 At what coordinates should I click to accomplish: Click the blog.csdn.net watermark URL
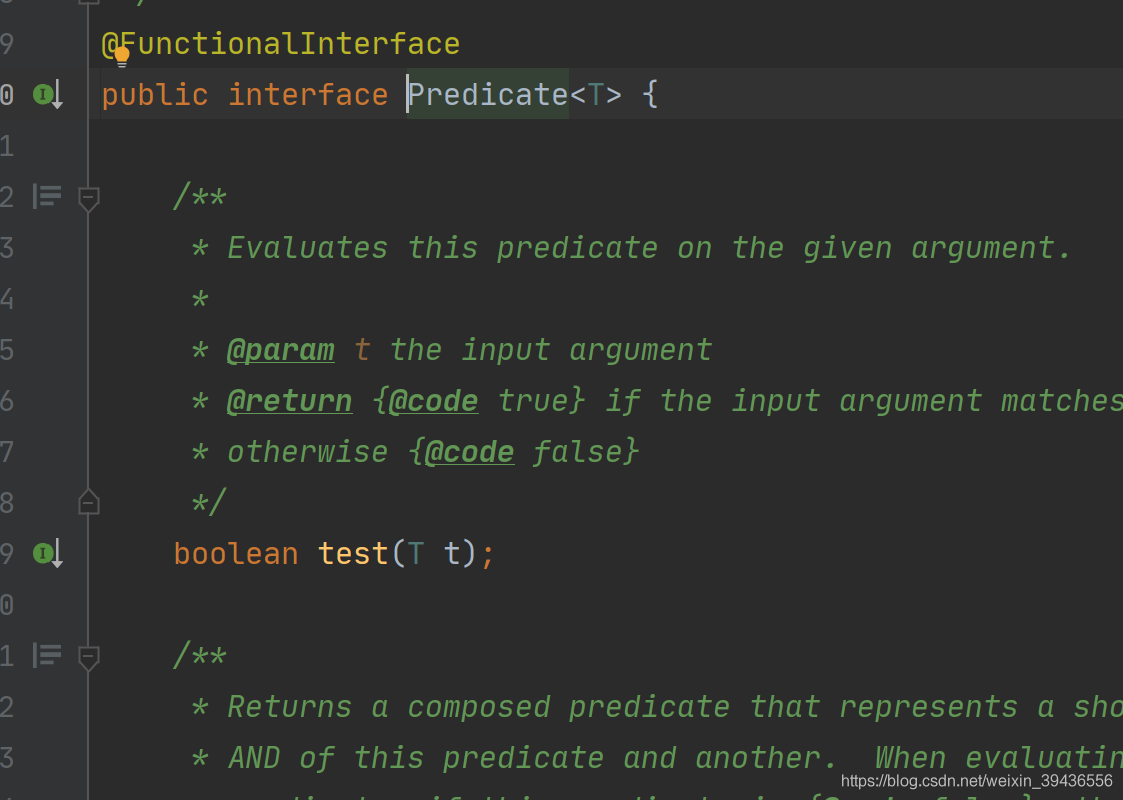tap(976, 781)
